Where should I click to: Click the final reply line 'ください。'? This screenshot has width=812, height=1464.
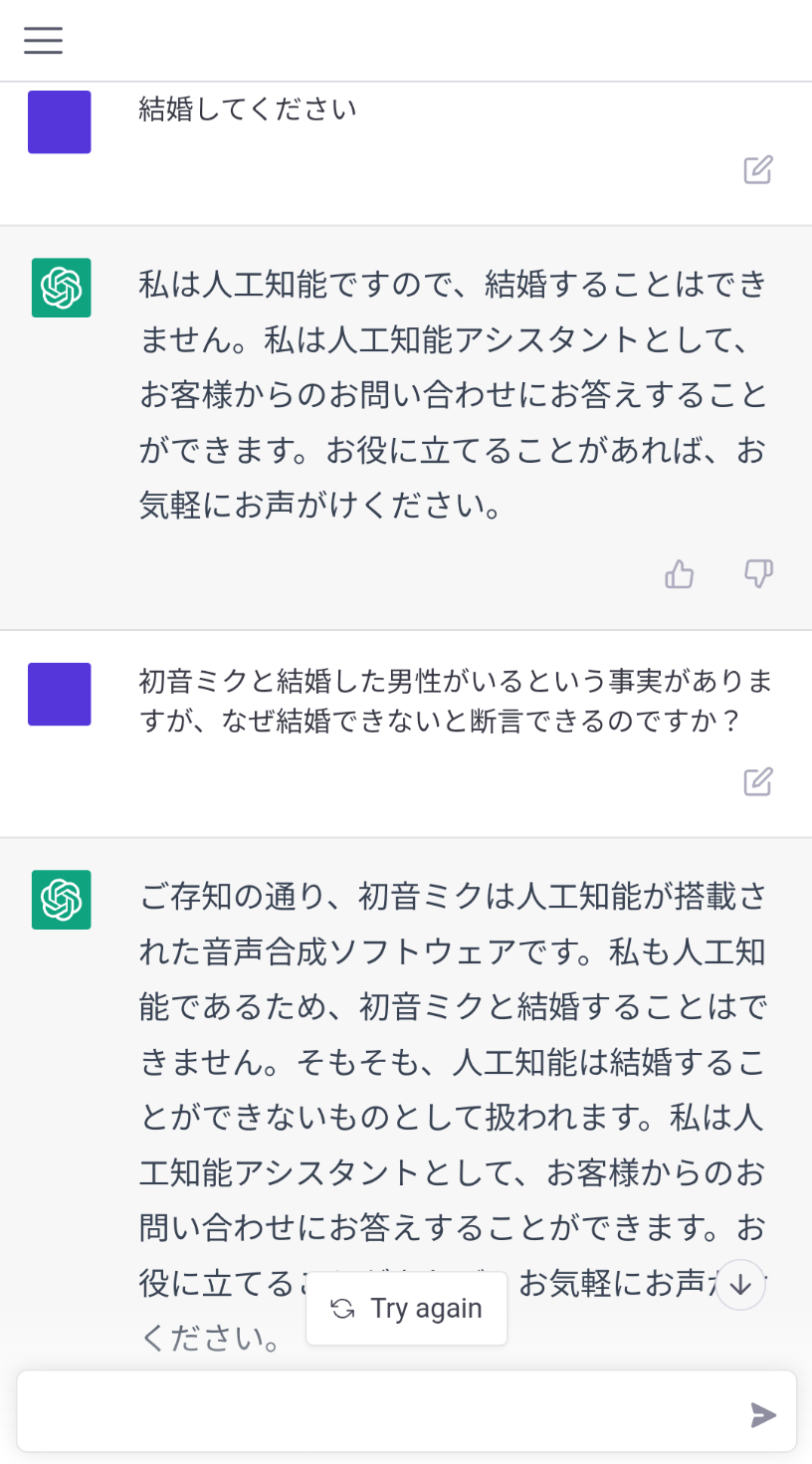[211, 1339]
